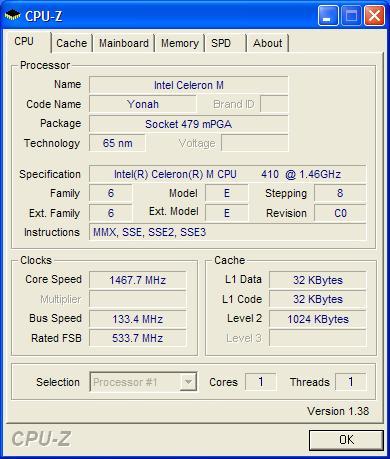Click the L1 Data cache value
The width and height of the screenshot is (390, 459).
click(317, 280)
